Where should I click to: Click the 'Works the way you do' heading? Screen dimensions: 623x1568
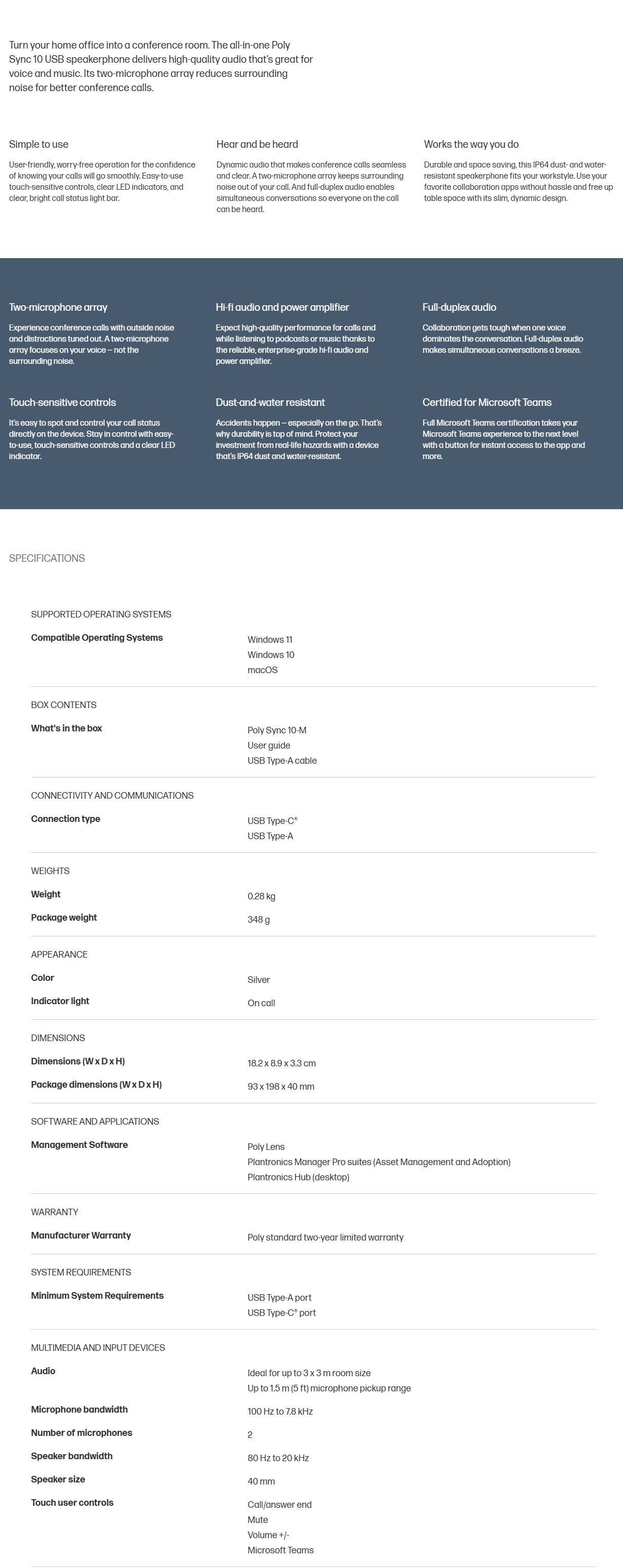[x=472, y=144]
